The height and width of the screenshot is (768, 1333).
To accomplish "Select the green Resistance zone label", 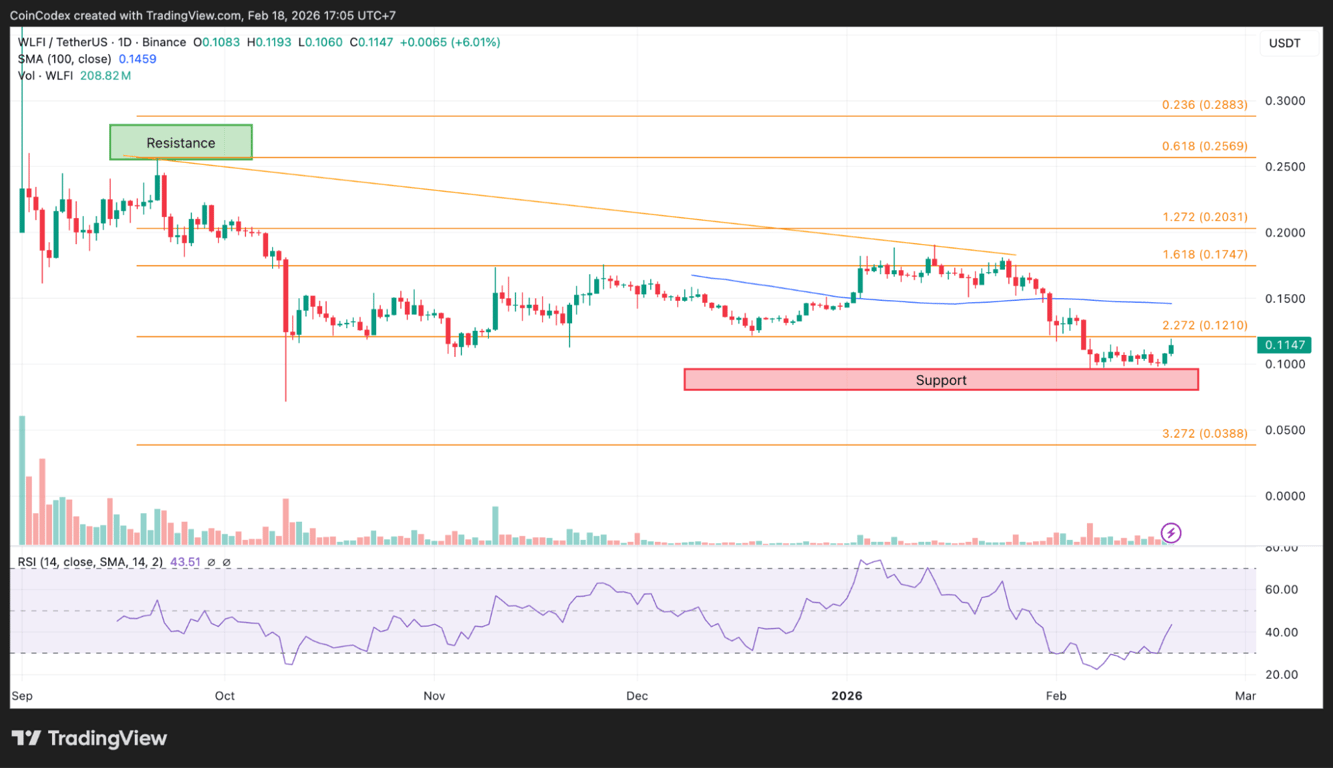I will point(181,142).
